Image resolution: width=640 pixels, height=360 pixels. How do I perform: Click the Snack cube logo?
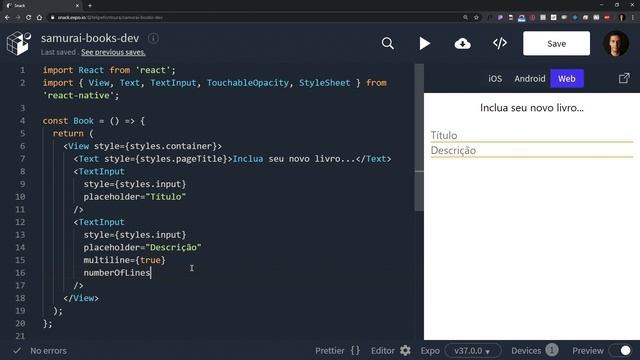19,43
